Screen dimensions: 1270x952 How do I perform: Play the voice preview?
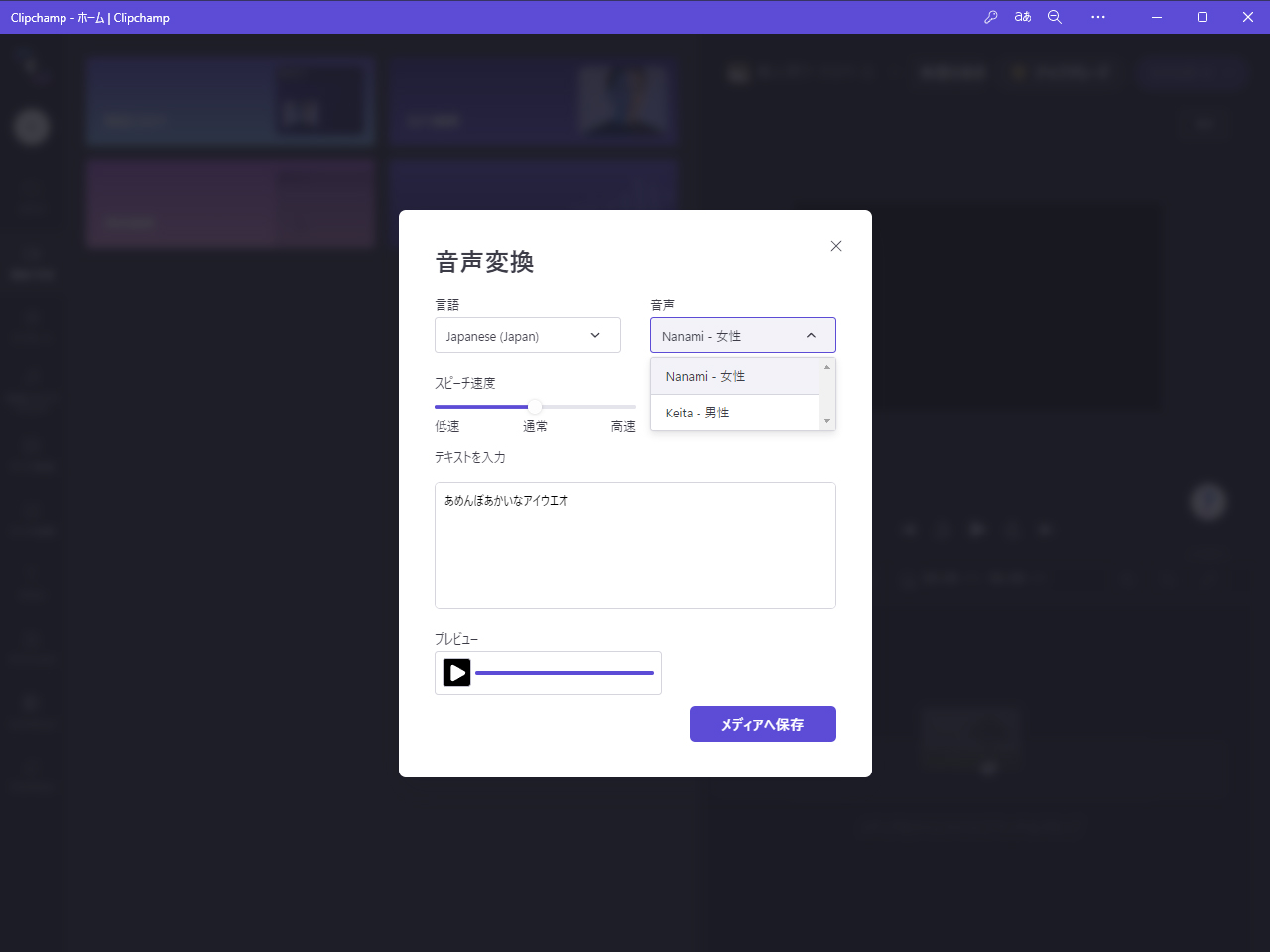pos(456,673)
